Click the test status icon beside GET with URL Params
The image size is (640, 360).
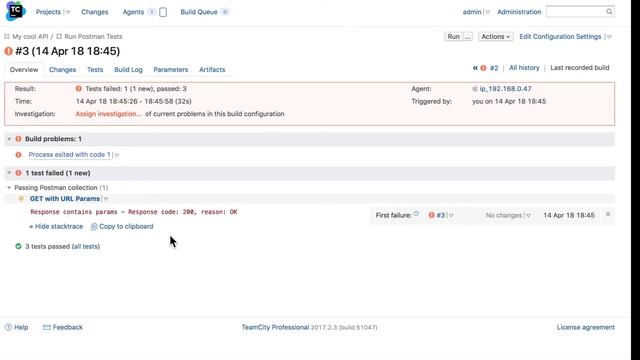coord(21,199)
